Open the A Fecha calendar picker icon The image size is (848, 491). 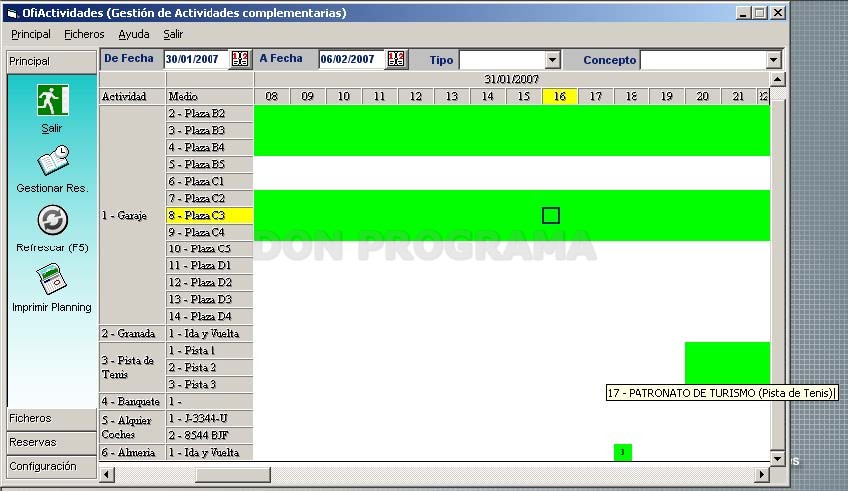396,59
